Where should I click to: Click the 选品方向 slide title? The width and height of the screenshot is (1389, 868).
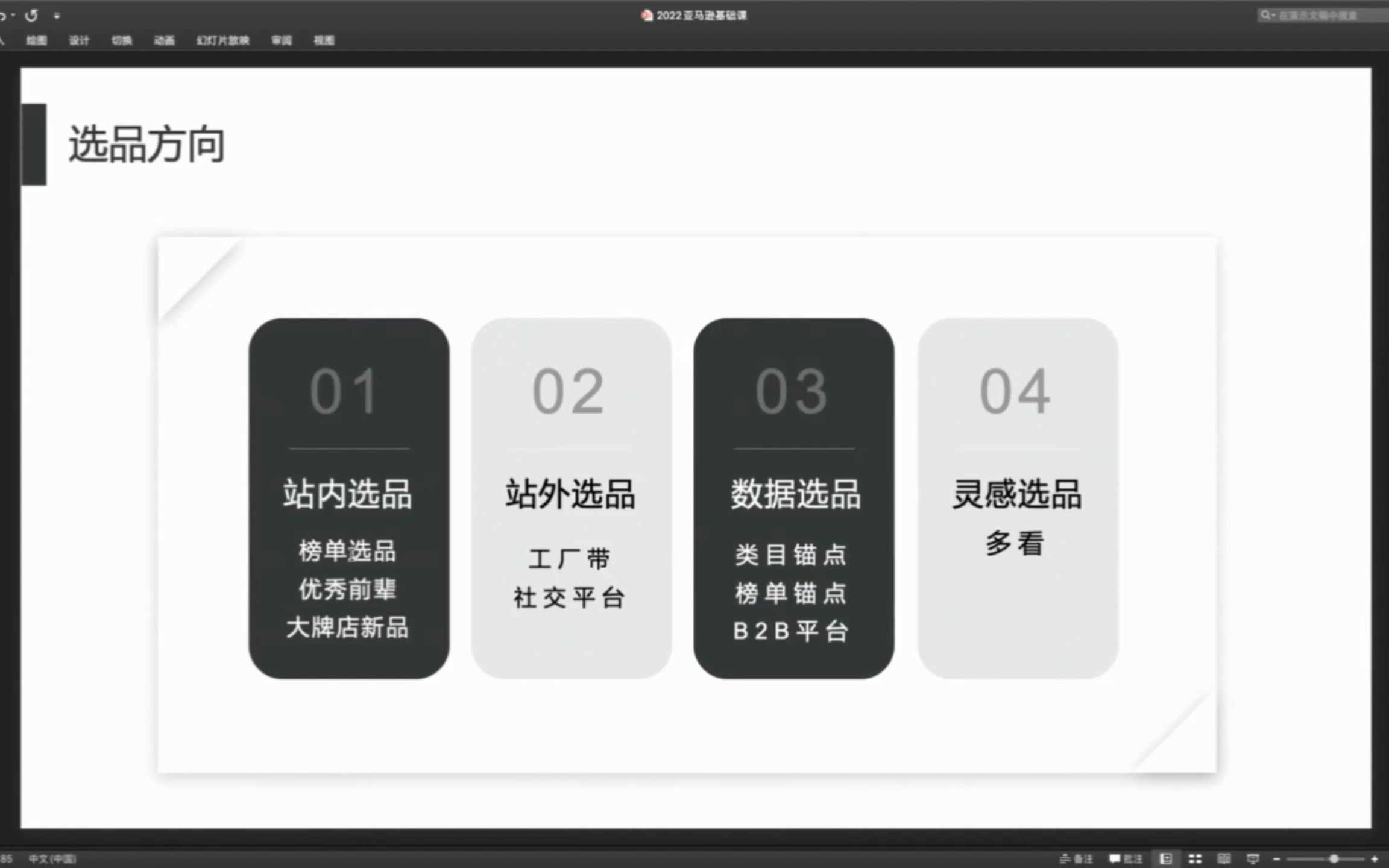pos(146,145)
